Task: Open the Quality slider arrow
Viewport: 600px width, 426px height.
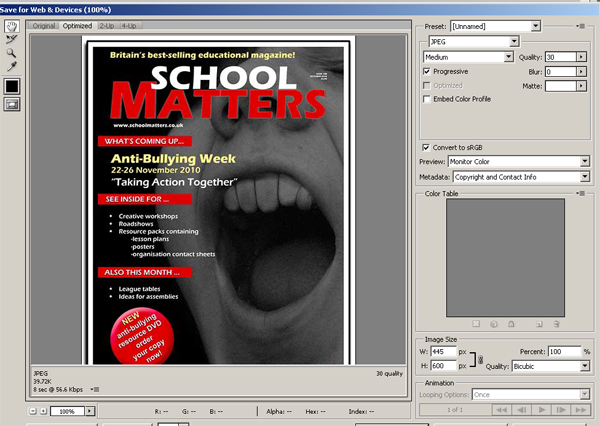Action: [x=581, y=57]
